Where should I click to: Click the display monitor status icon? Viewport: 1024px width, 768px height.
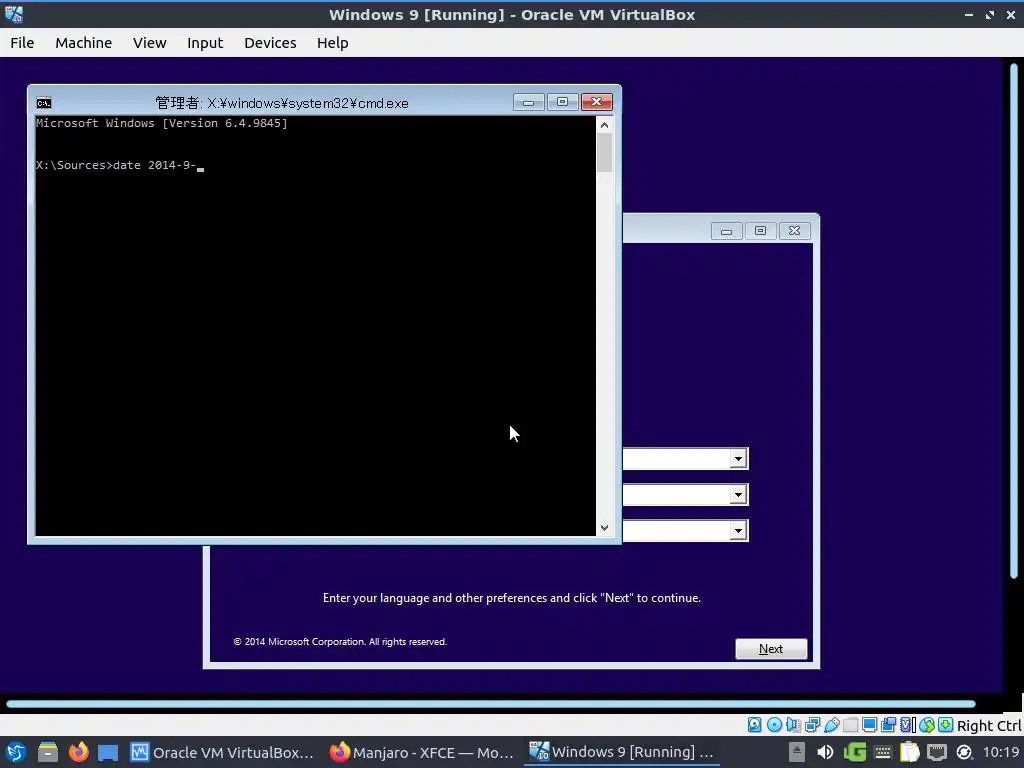tap(869, 725)
